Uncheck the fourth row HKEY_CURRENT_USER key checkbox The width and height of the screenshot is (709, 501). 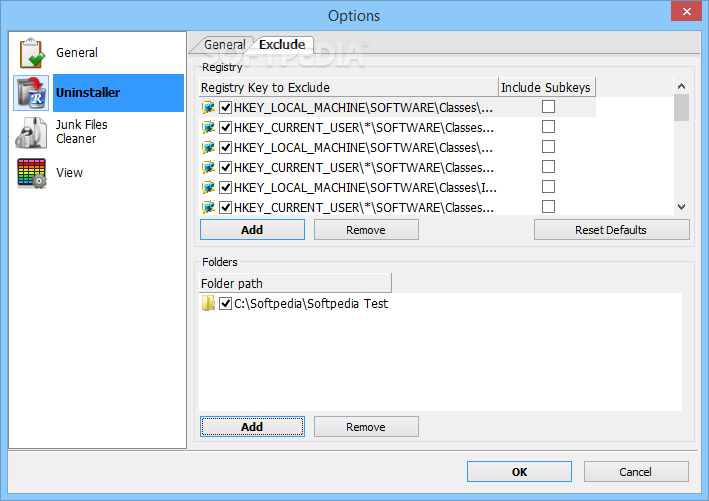click(x=225, y=167)
